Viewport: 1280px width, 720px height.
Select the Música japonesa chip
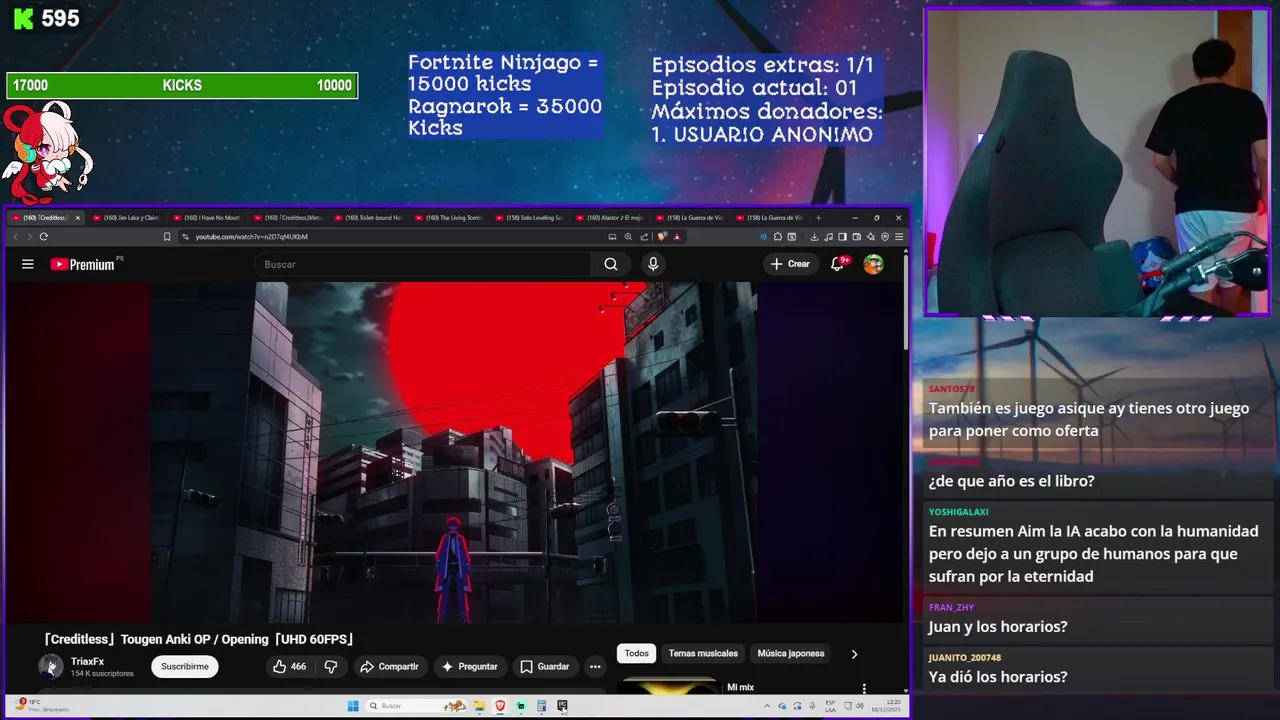791,654
